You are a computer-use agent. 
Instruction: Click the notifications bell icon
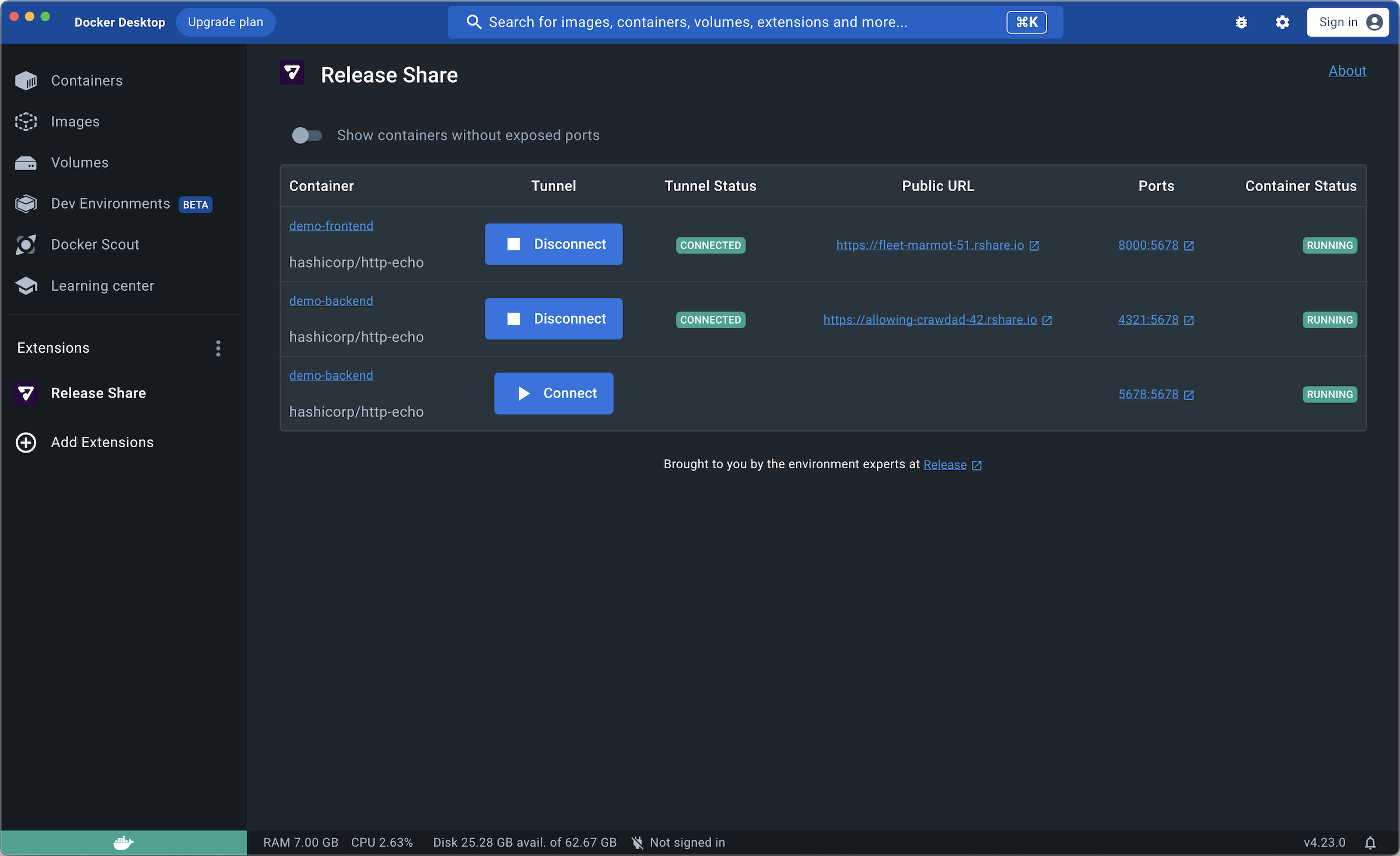[1370, 843]
